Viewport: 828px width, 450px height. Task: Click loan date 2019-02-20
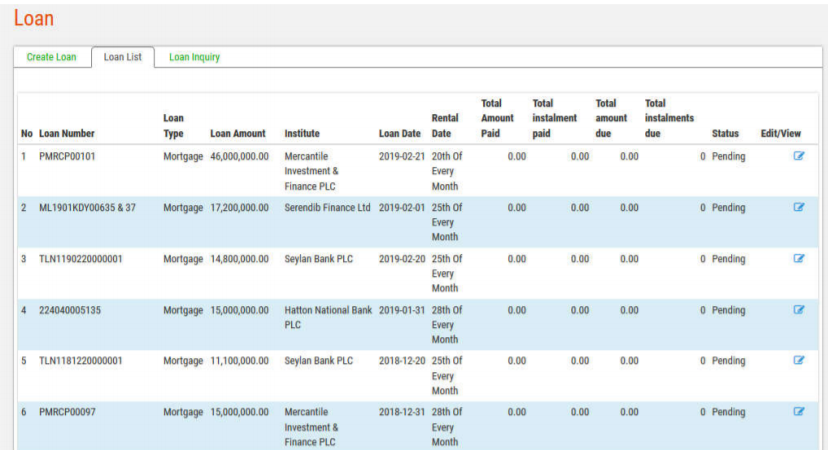point(401,259)
